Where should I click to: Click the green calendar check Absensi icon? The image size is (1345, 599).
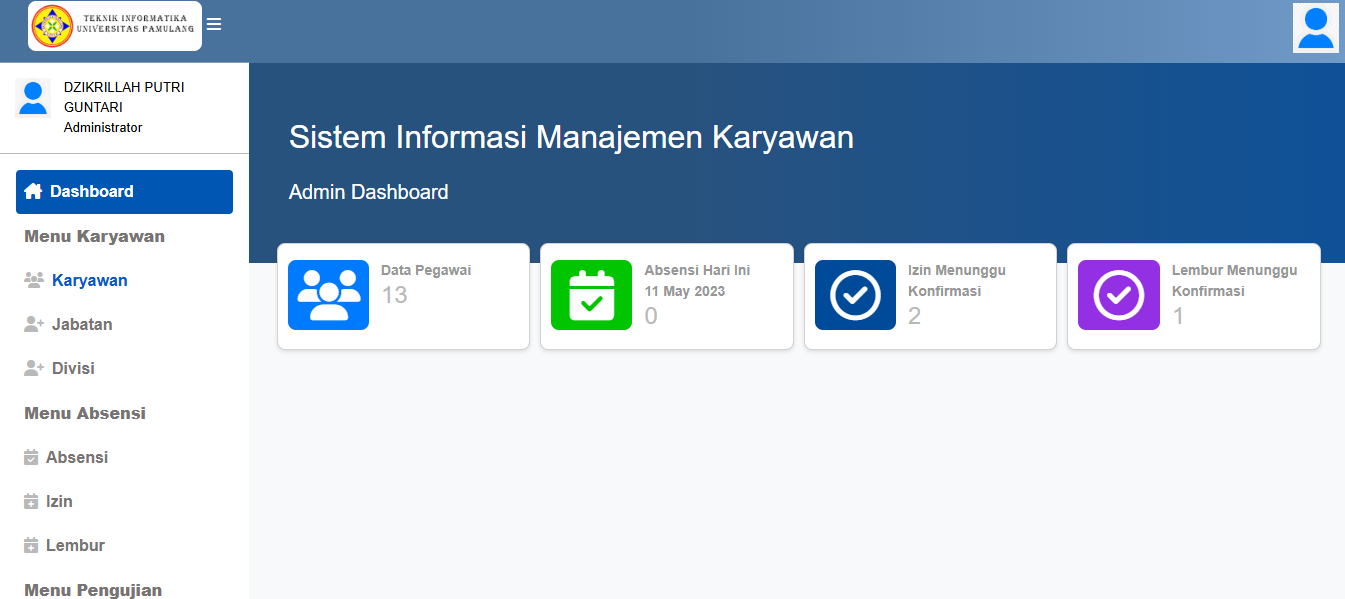pos(591,295)
